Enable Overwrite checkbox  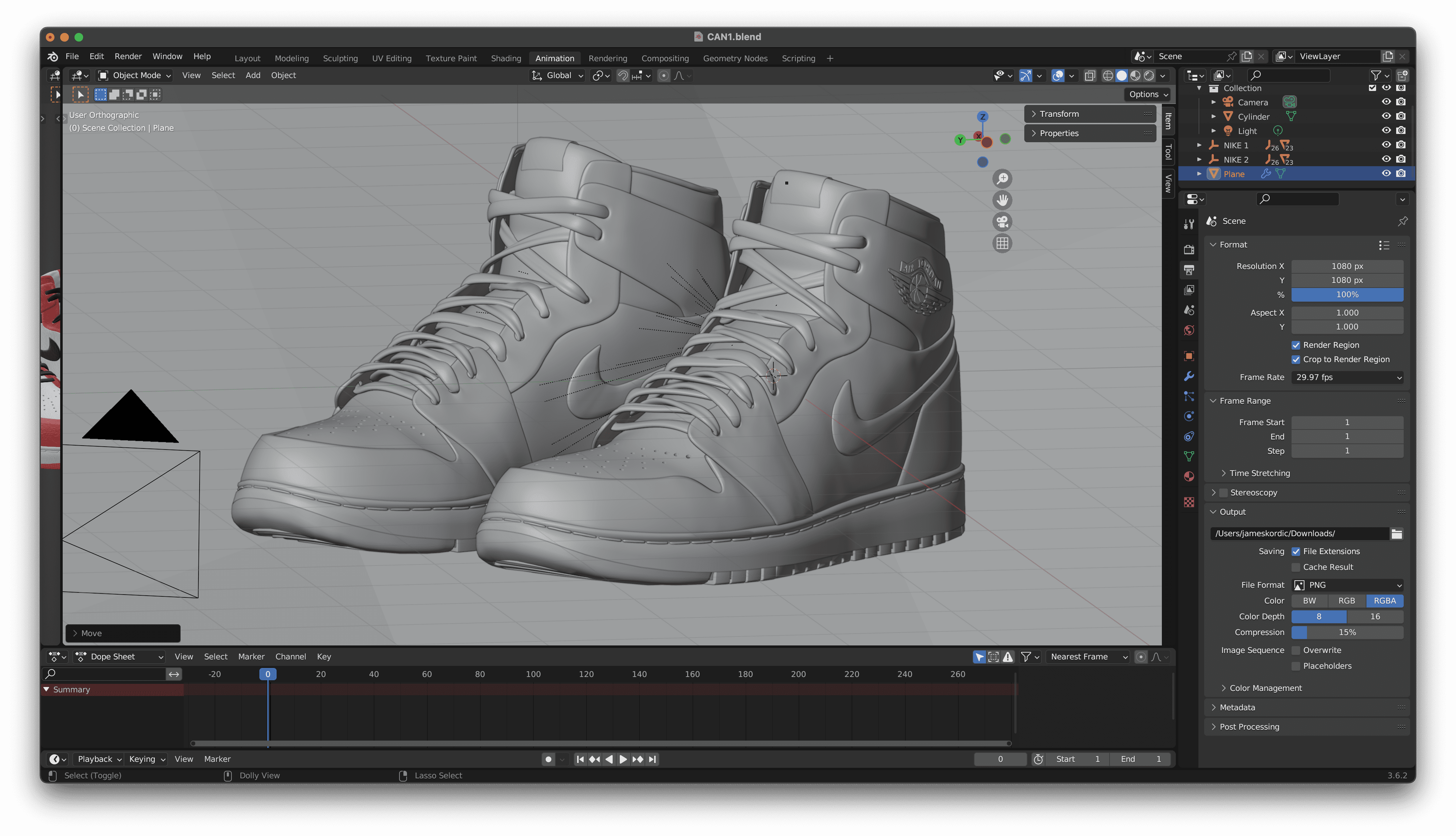[1296, 650]
